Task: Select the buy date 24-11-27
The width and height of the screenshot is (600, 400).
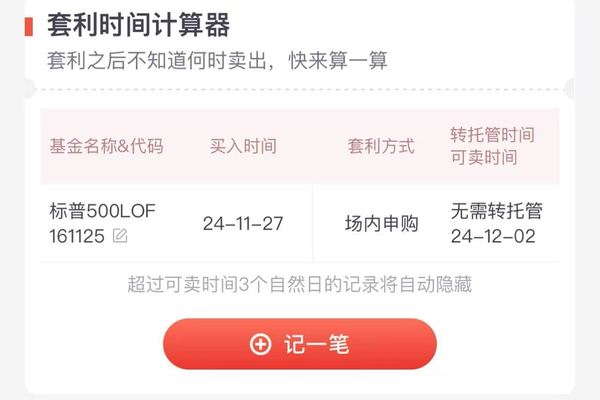Action: point(243,224)
